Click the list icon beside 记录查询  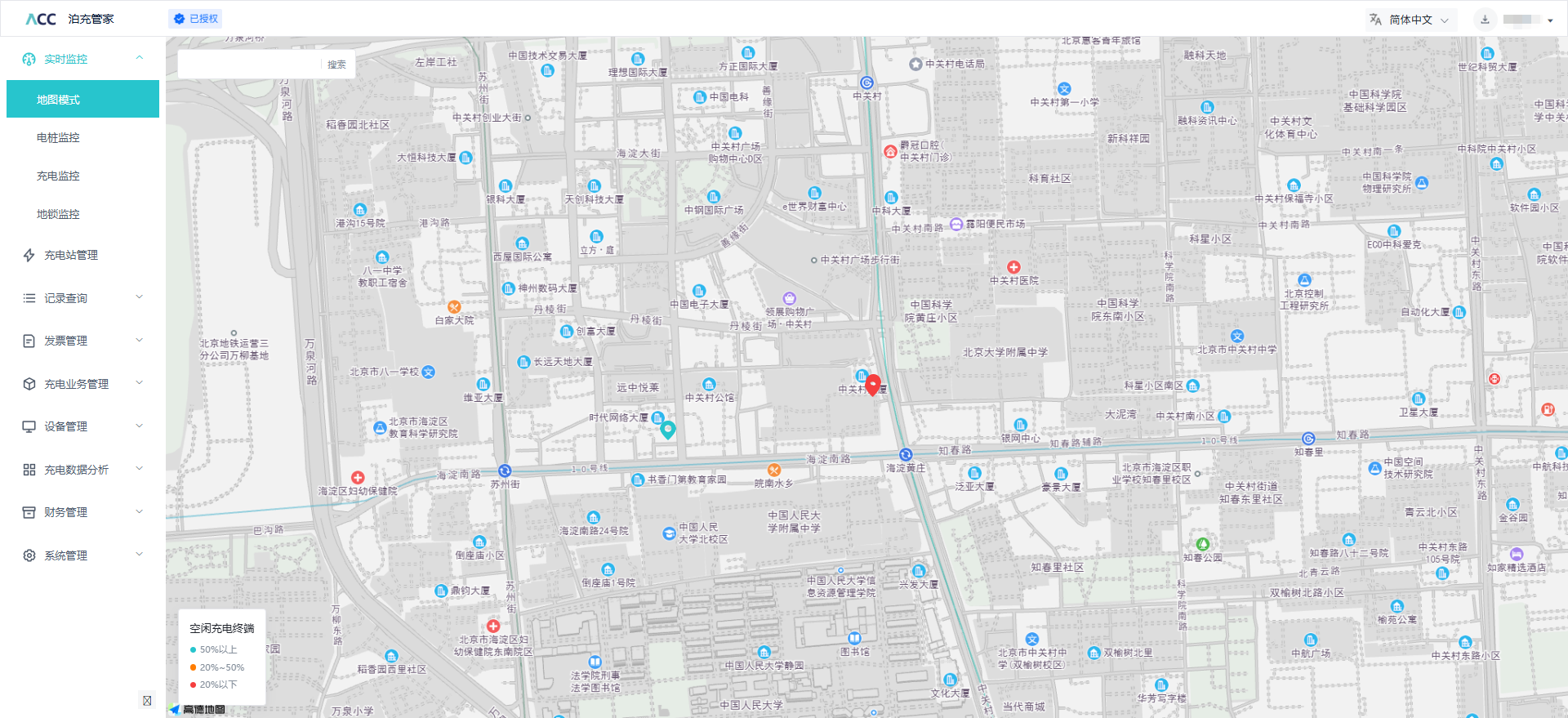coord(29,298)
